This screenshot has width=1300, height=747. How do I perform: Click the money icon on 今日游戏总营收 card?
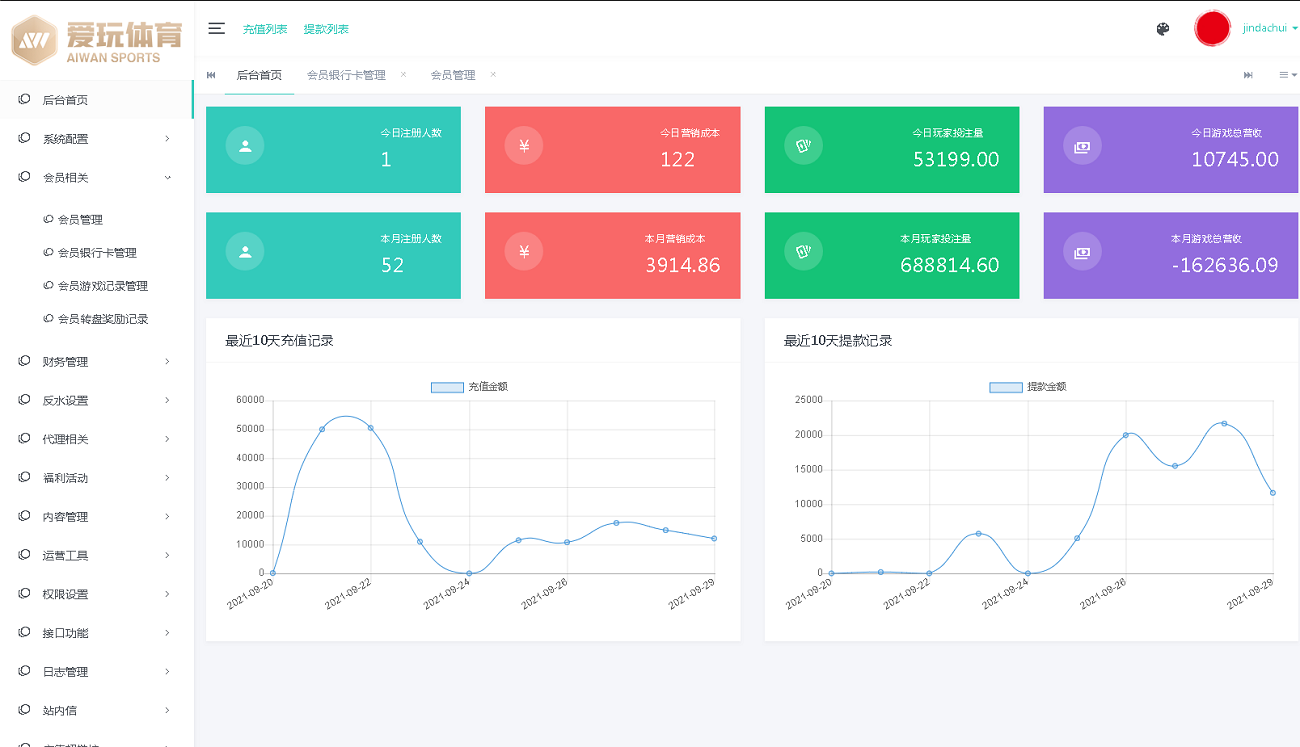(x=1082, y=147)
